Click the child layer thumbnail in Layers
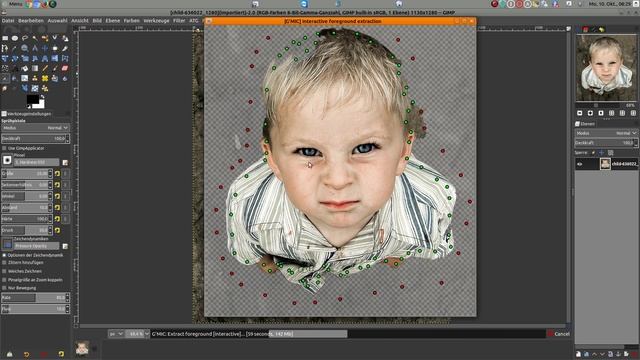This screenshot has width=640, height=360. (x=605, y=164)
